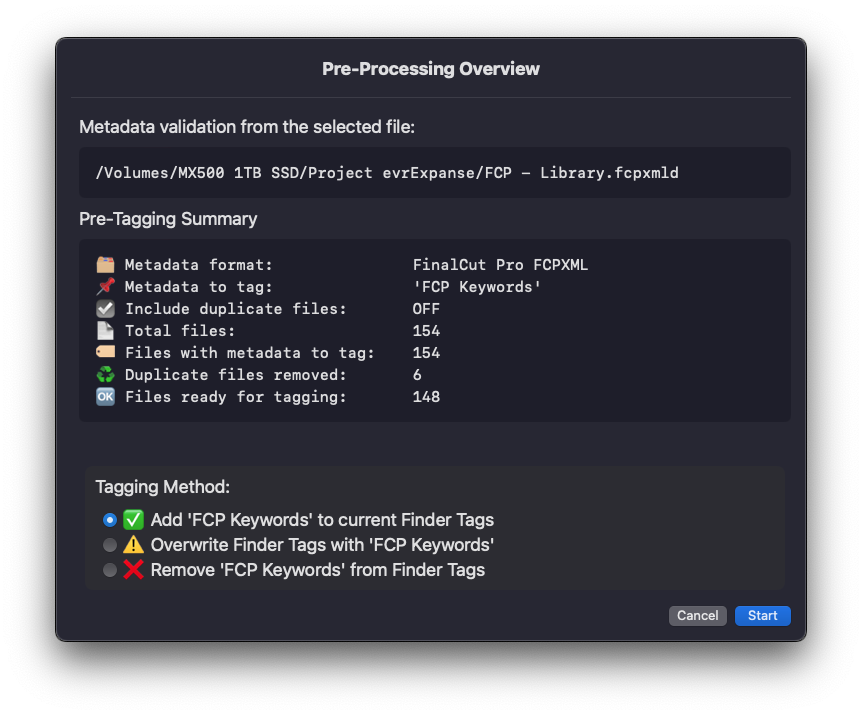This screenshot has height=715, width=862.
Task: Click the document icon beside Total files
Action: point(105,331)
